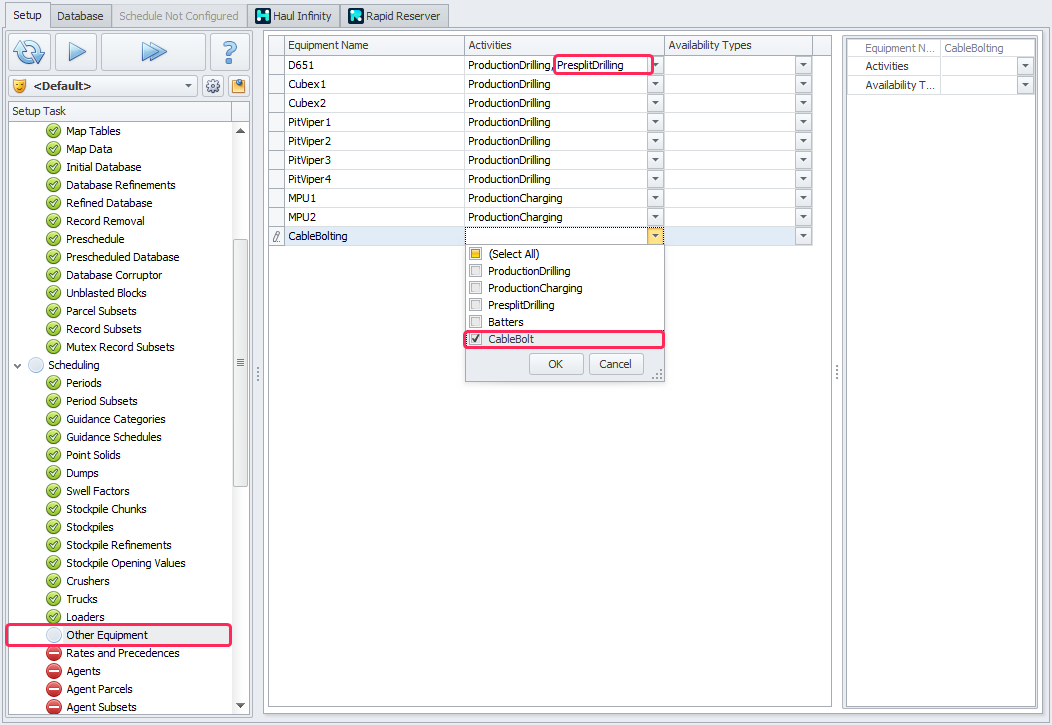Click green check icon beside Unblasted Blocks
Screen dimensions: 1052x725
pos(54,293)
